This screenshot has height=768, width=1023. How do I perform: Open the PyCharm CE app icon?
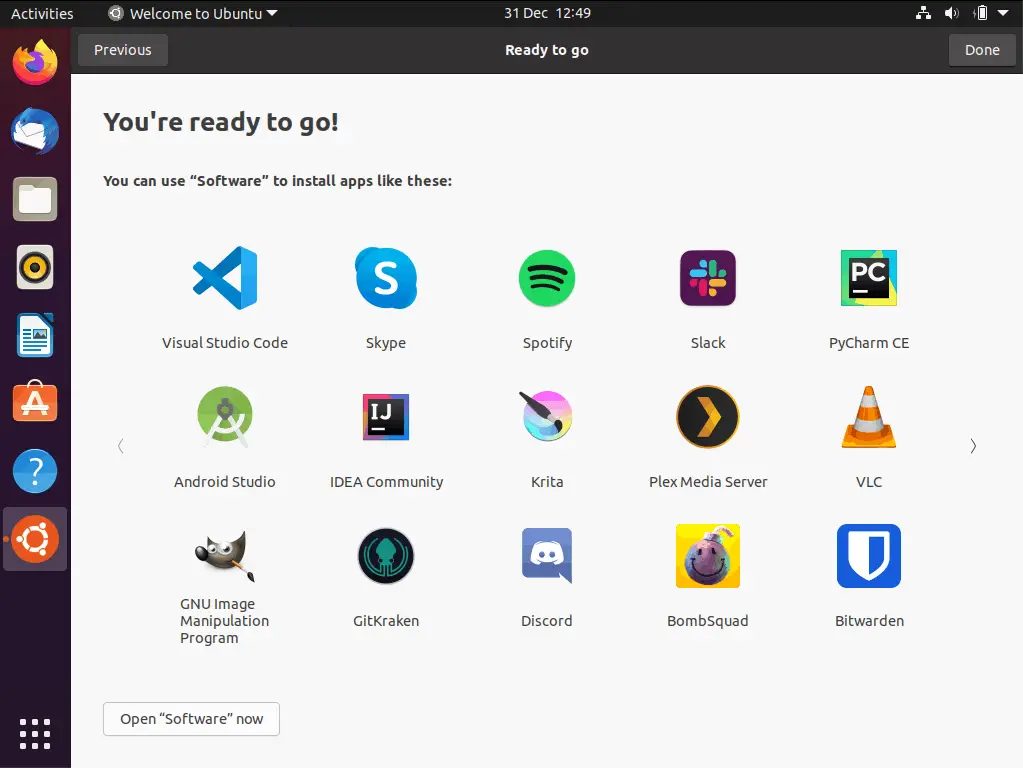pyautogui.click(x=869, y=278)
